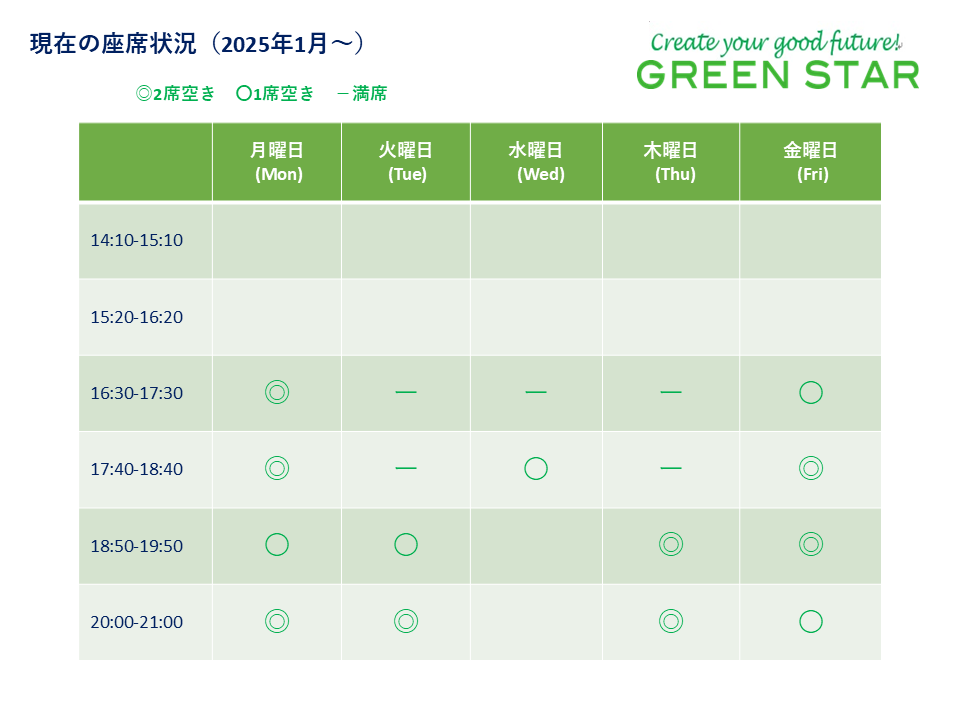Select the Friday 16:30-17:30 single circle

pos(811,392)
